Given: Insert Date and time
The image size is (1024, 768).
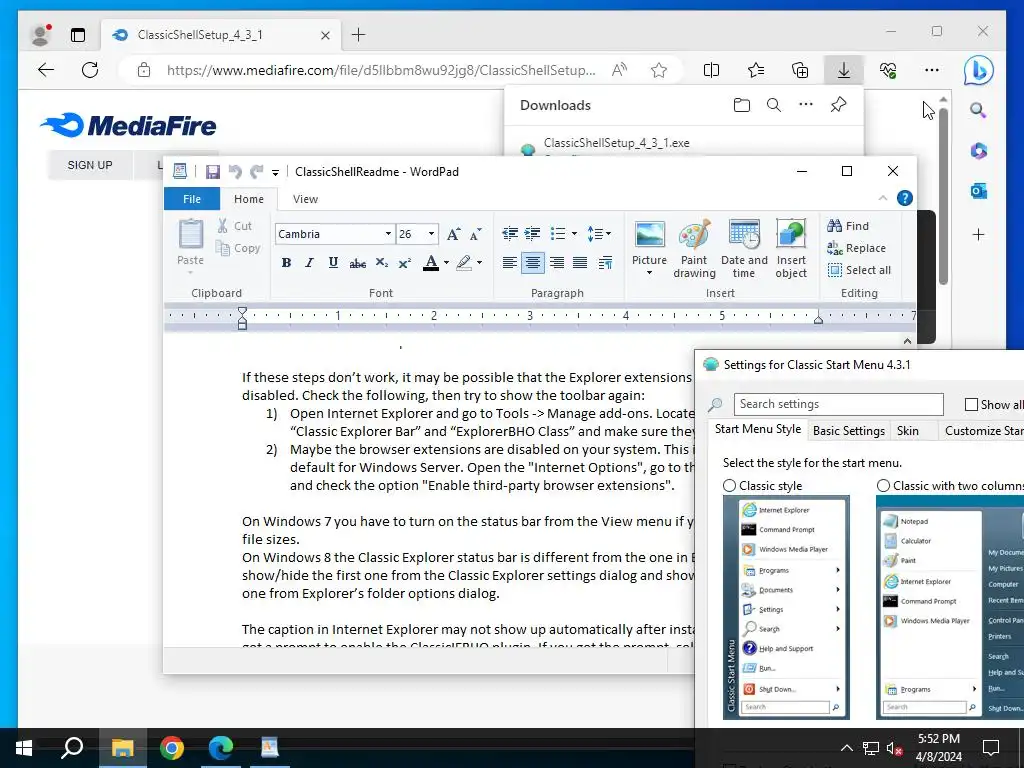Looking at the screenshot, I should point(744,249).
